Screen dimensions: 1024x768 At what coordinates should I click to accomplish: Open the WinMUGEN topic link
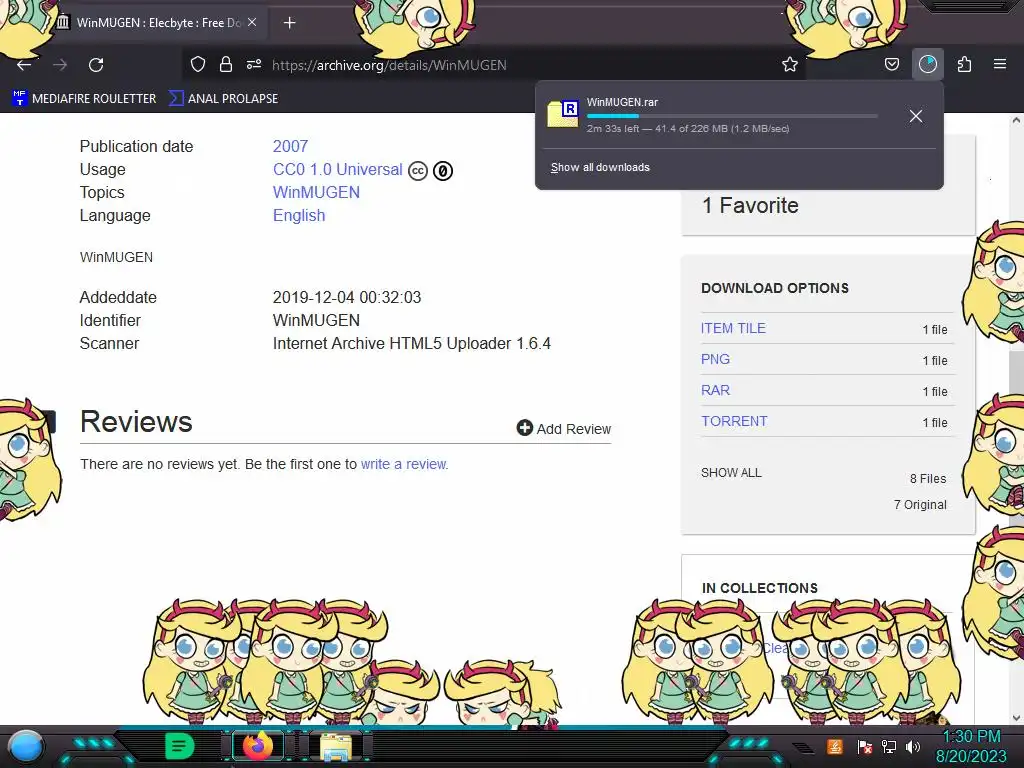click(x=316, y=192)
